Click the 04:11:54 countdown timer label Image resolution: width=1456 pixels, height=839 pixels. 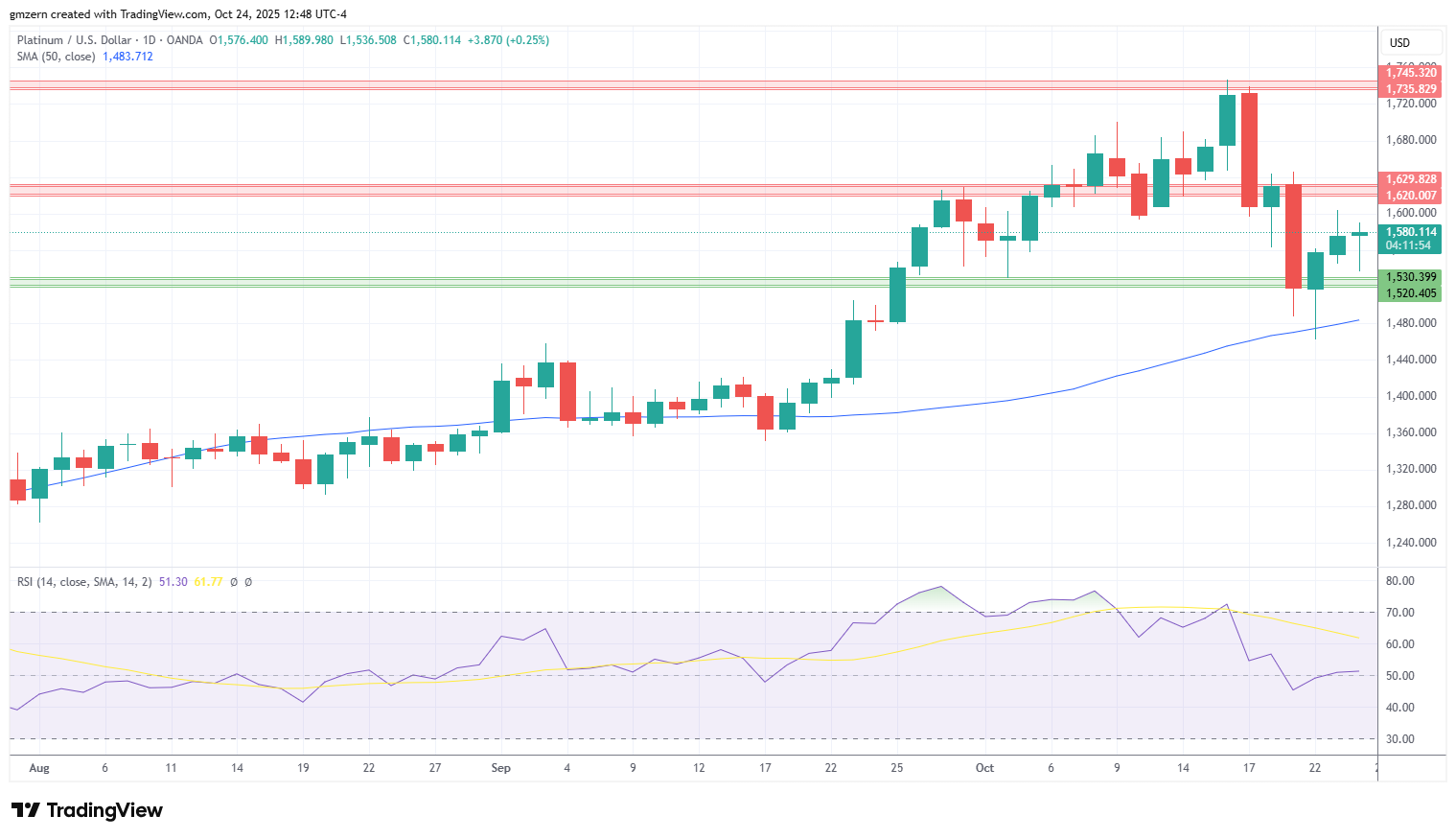tap(1408, 246)
